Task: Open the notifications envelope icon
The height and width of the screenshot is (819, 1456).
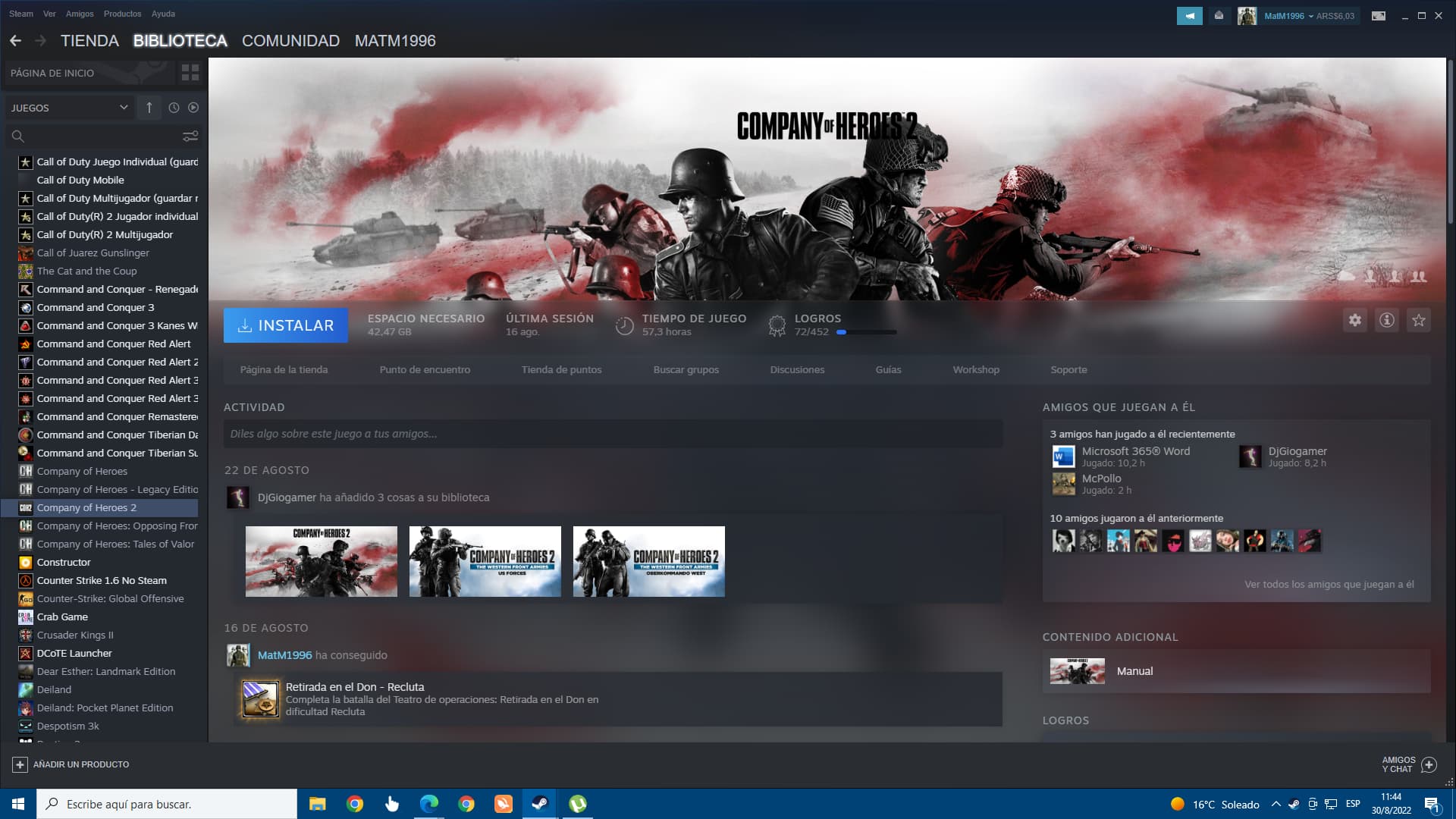Action: [1219, 16]
